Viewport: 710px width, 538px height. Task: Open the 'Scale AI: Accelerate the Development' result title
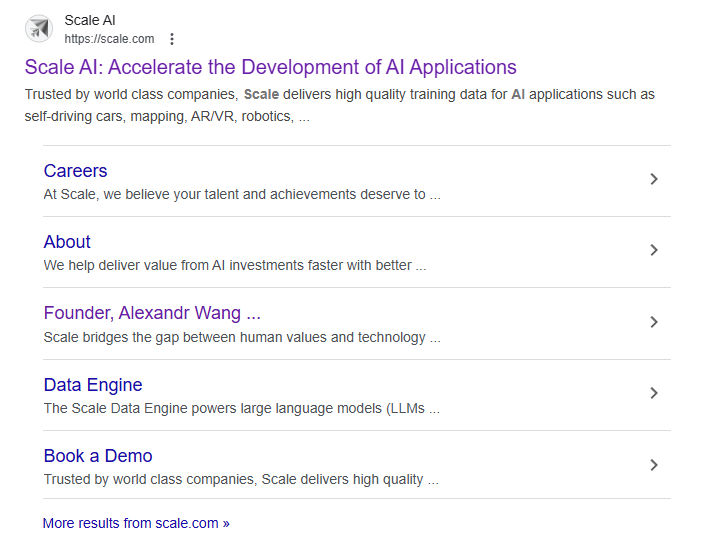[270, 67]
